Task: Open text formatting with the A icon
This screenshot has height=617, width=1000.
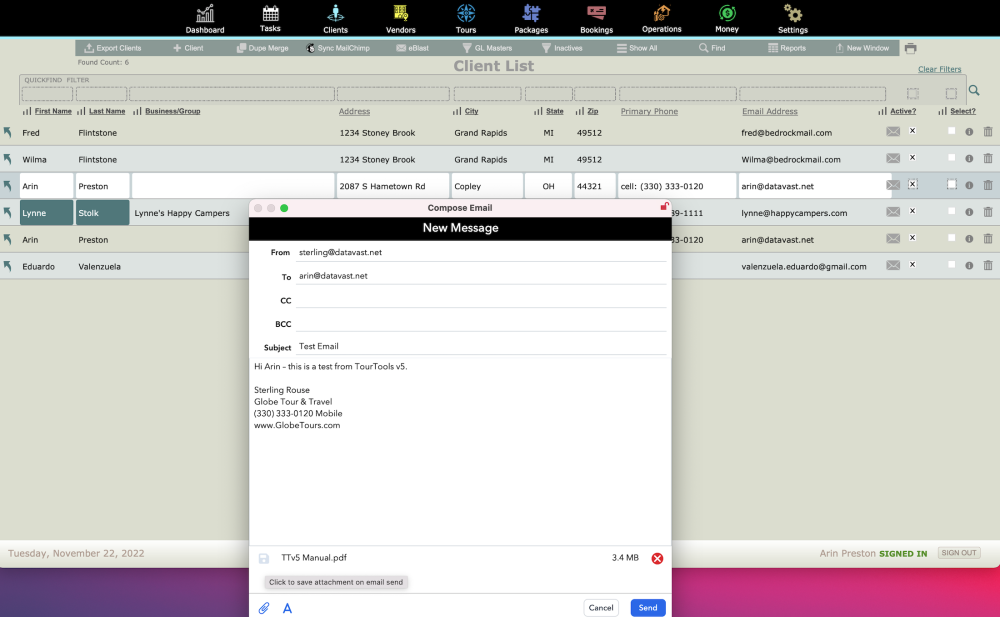Action: 288,608
